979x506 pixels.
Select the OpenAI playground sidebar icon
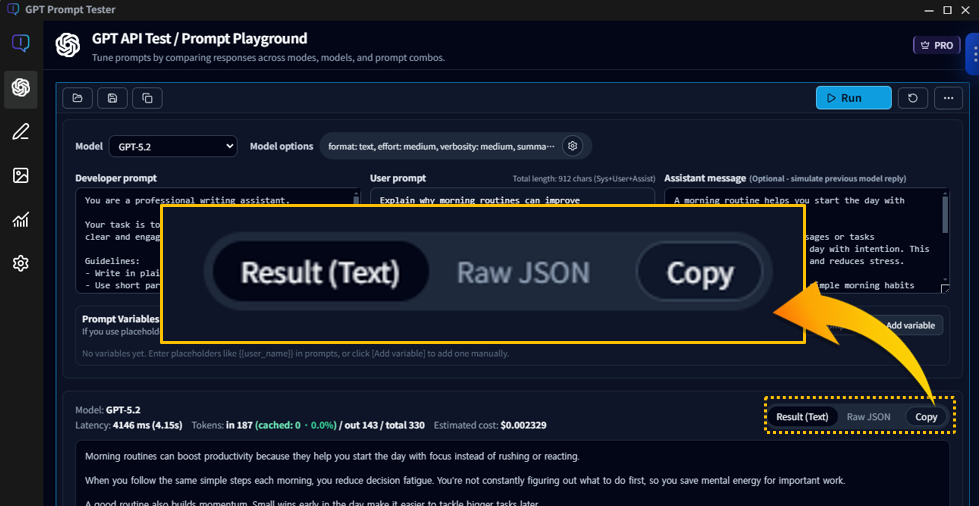20,88
